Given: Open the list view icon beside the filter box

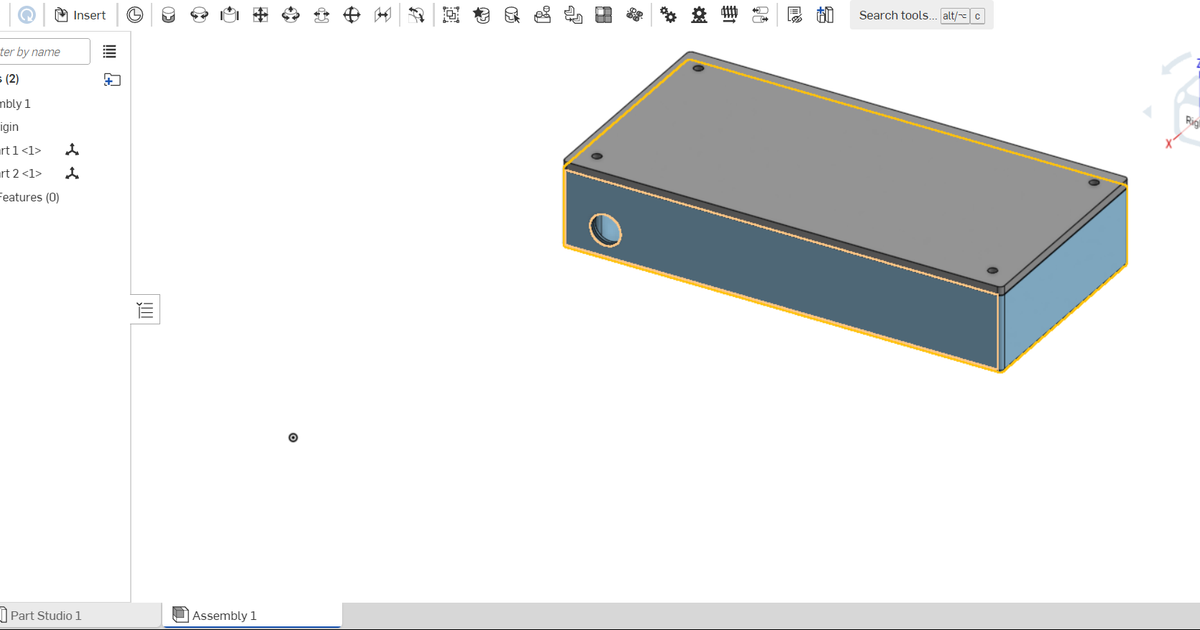Looking at the screenshot, I should click(x=109, y=51).
